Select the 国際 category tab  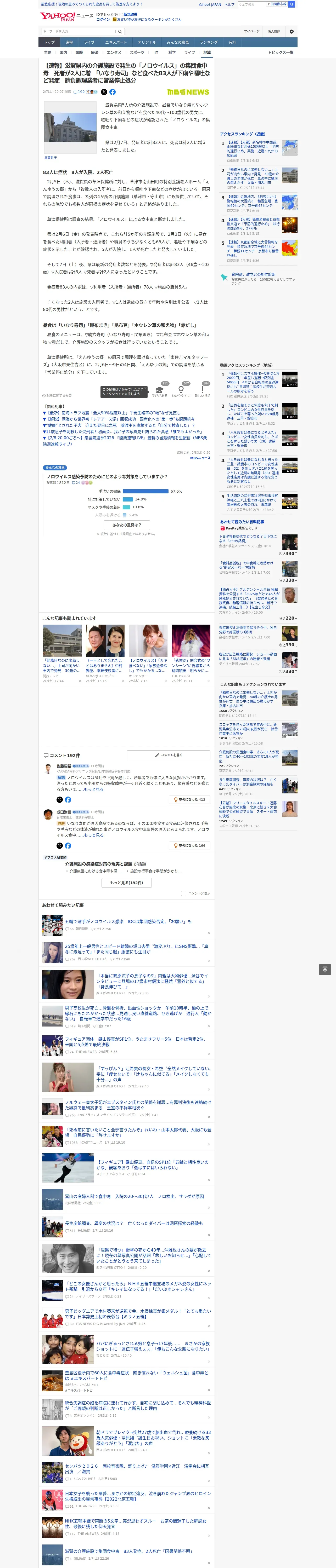pos(79,52)
